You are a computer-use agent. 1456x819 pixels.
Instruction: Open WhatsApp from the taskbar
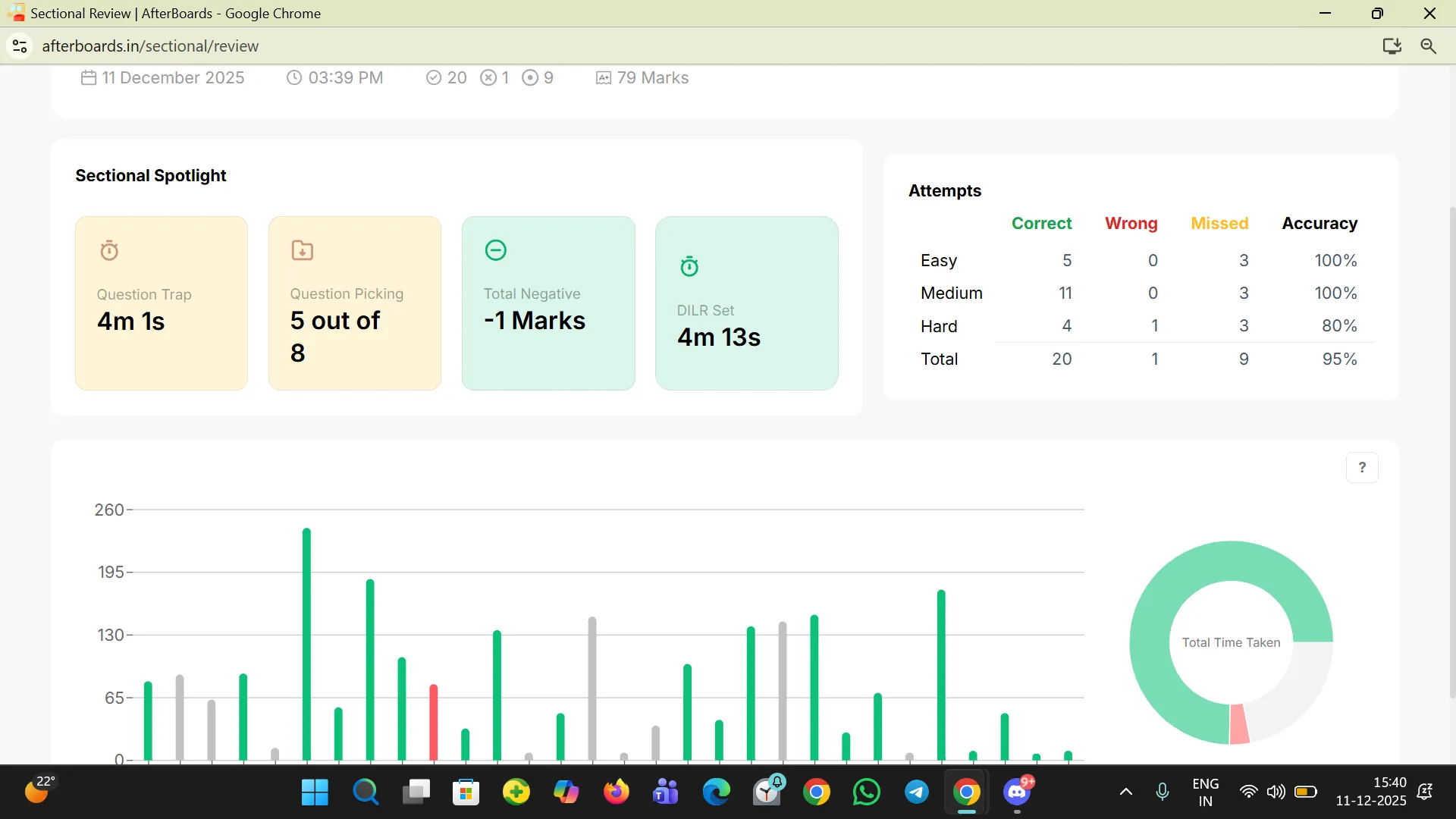[x=867, y=792]
